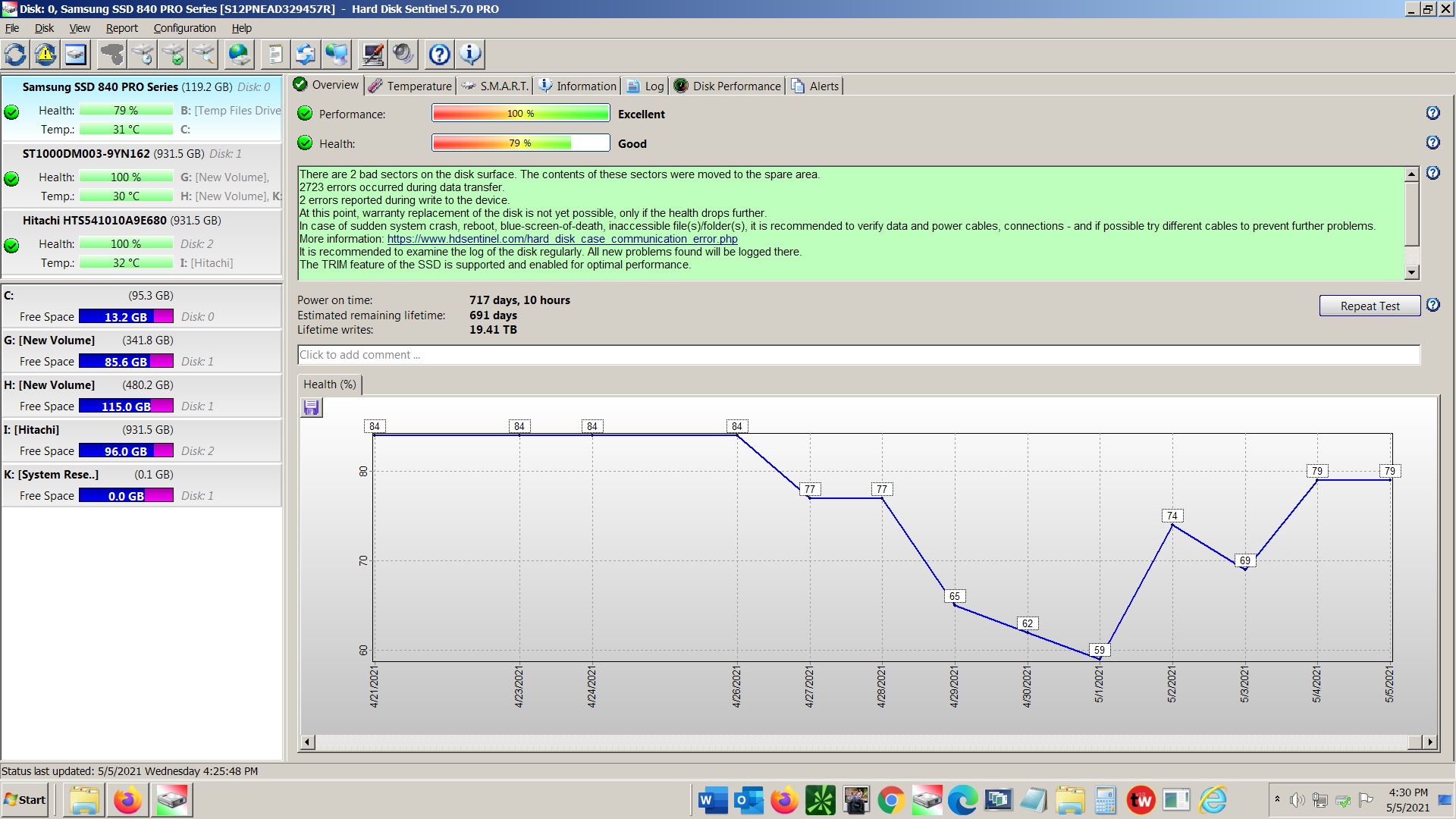Viewport: 1456px width, 819px height.
Task: Click the volume icon in the system tray
Action: coord(1298,800)
